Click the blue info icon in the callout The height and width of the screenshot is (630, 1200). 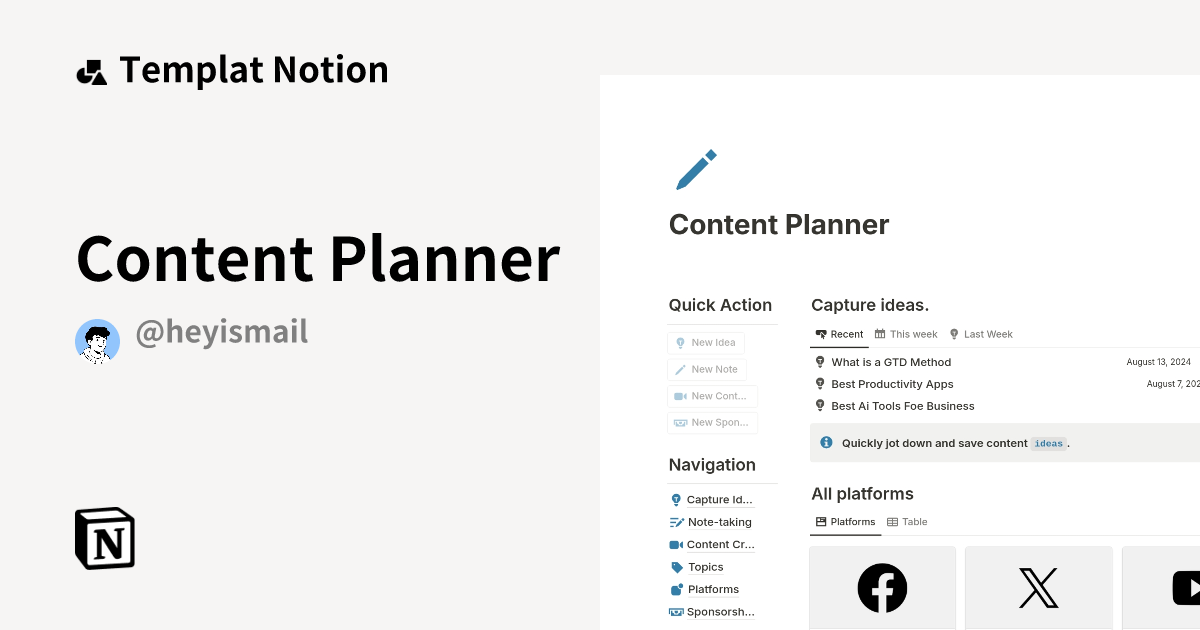pos(826,442)
